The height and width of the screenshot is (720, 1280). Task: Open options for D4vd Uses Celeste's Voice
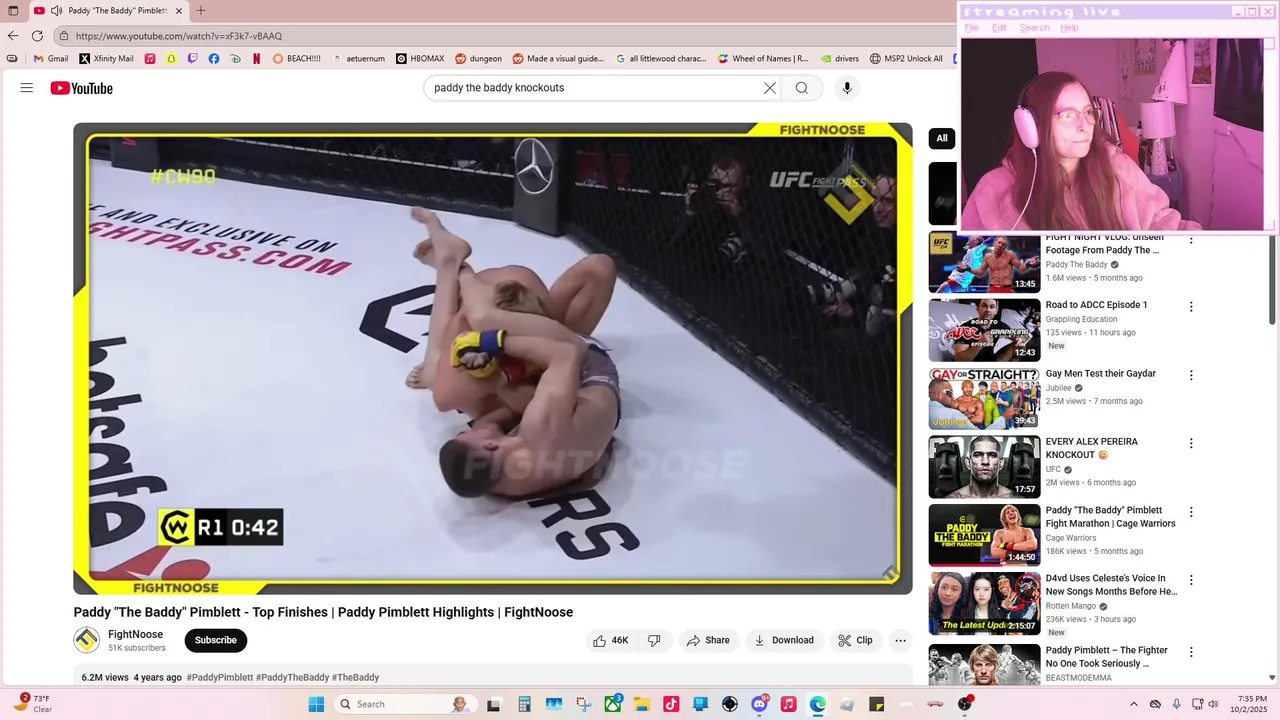coord(1191,580)
